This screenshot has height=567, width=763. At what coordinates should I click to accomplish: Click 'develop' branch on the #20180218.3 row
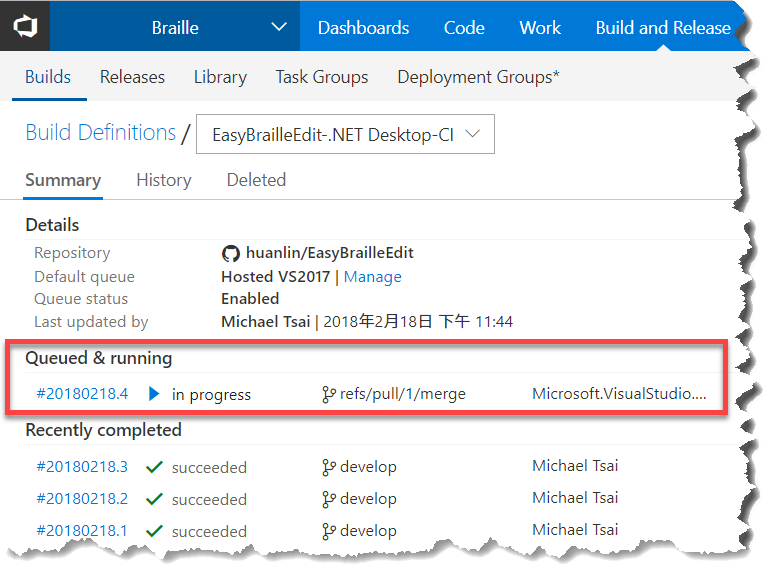(368, 466)
